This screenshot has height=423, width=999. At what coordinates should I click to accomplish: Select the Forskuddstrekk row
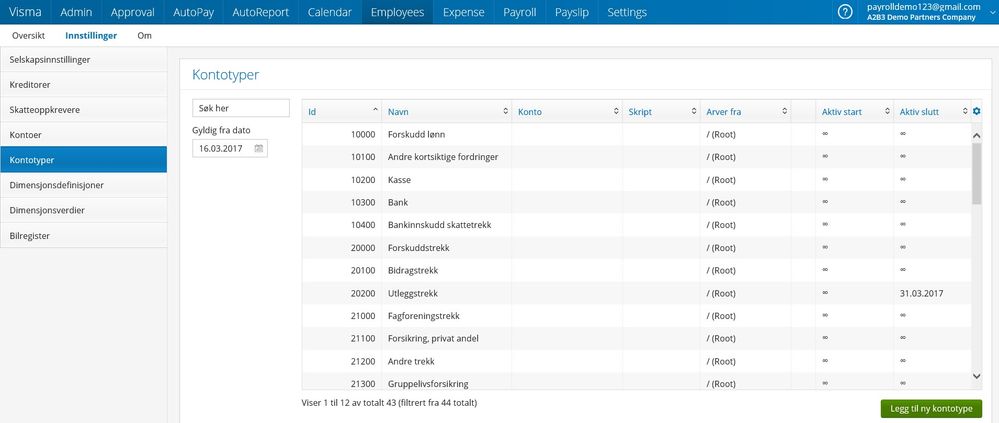(x=636, y=248)
